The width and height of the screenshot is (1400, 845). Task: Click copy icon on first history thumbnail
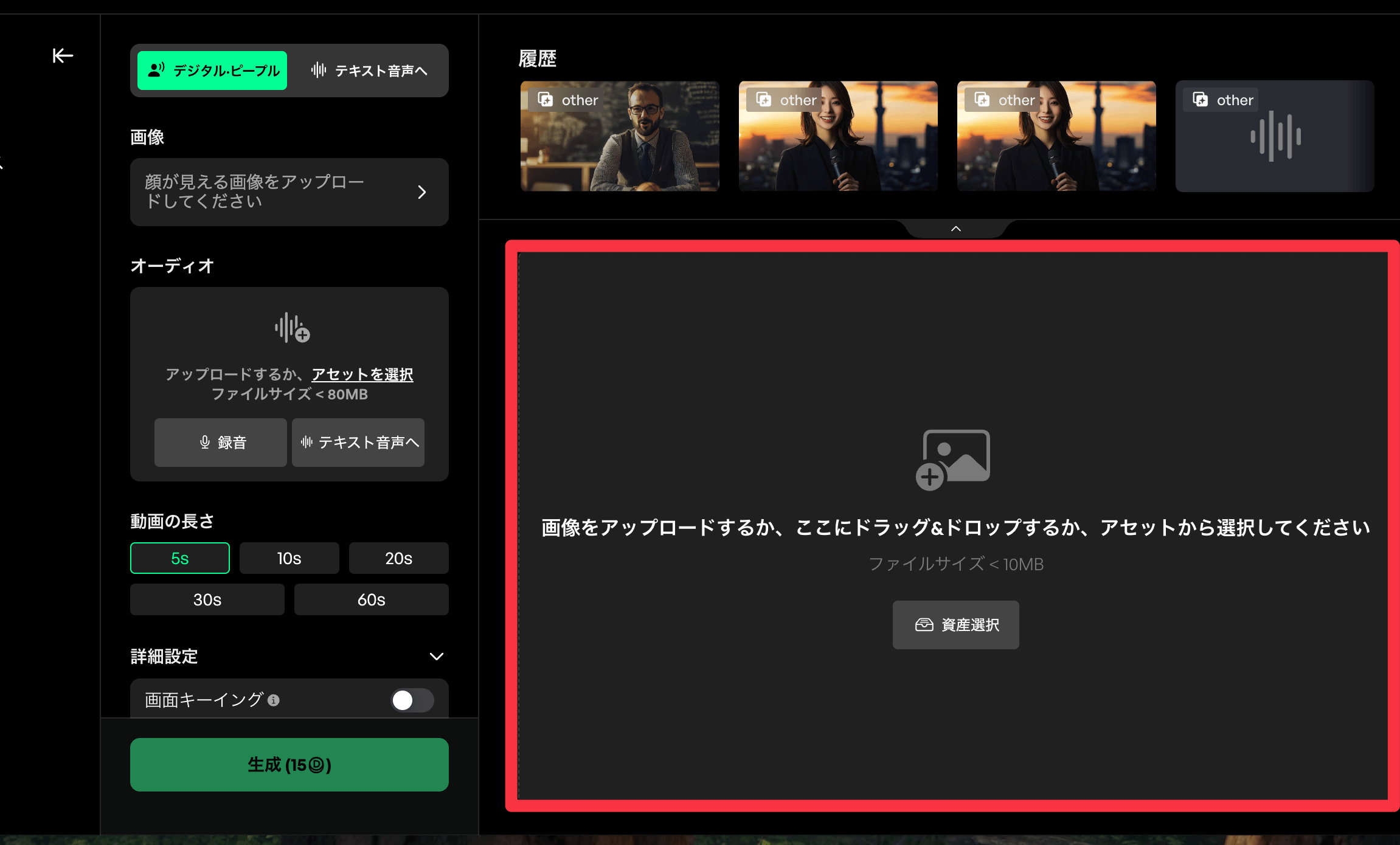click(x=546, y=100)
